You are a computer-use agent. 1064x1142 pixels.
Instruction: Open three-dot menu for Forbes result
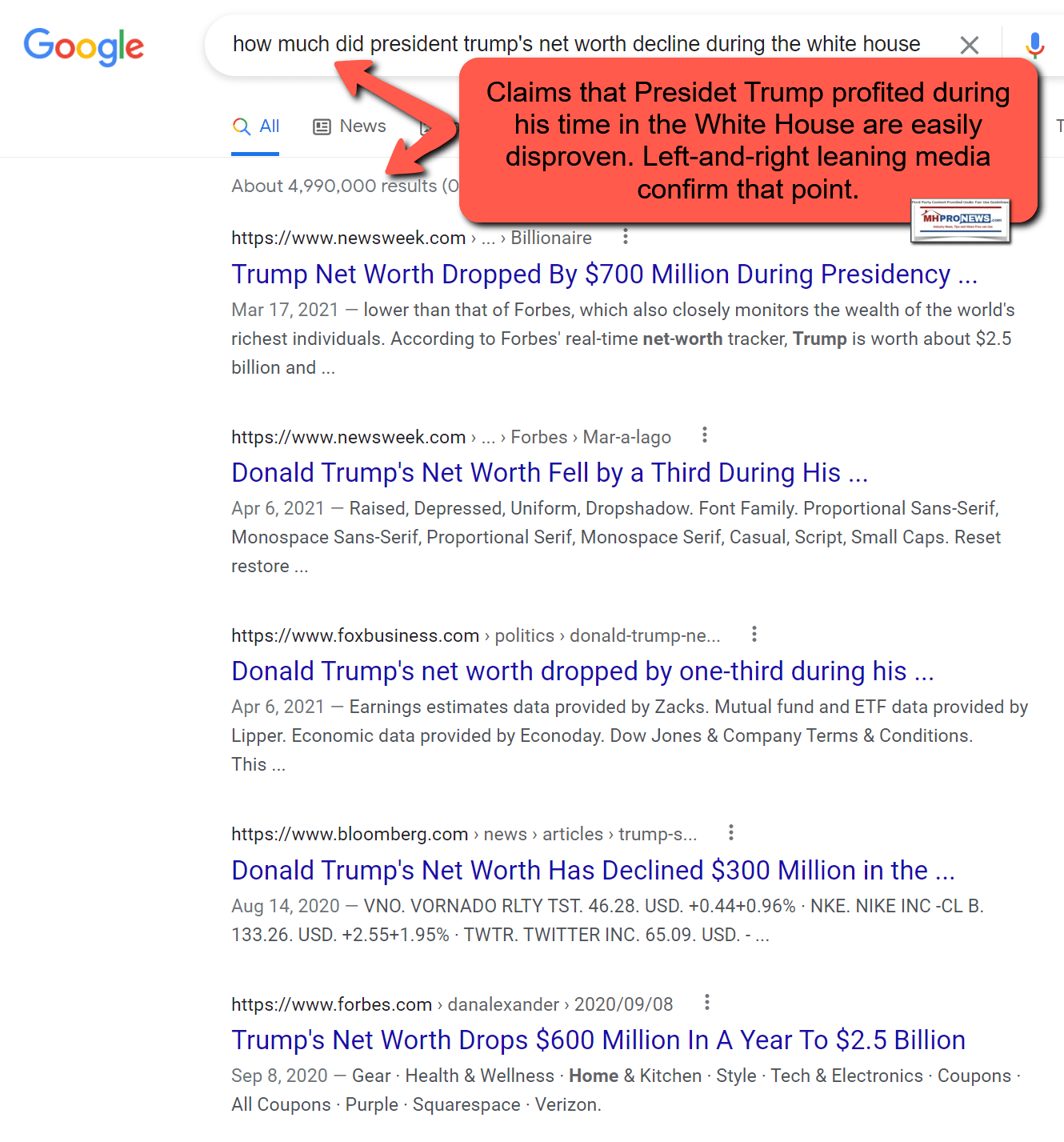pos(707,1003)
